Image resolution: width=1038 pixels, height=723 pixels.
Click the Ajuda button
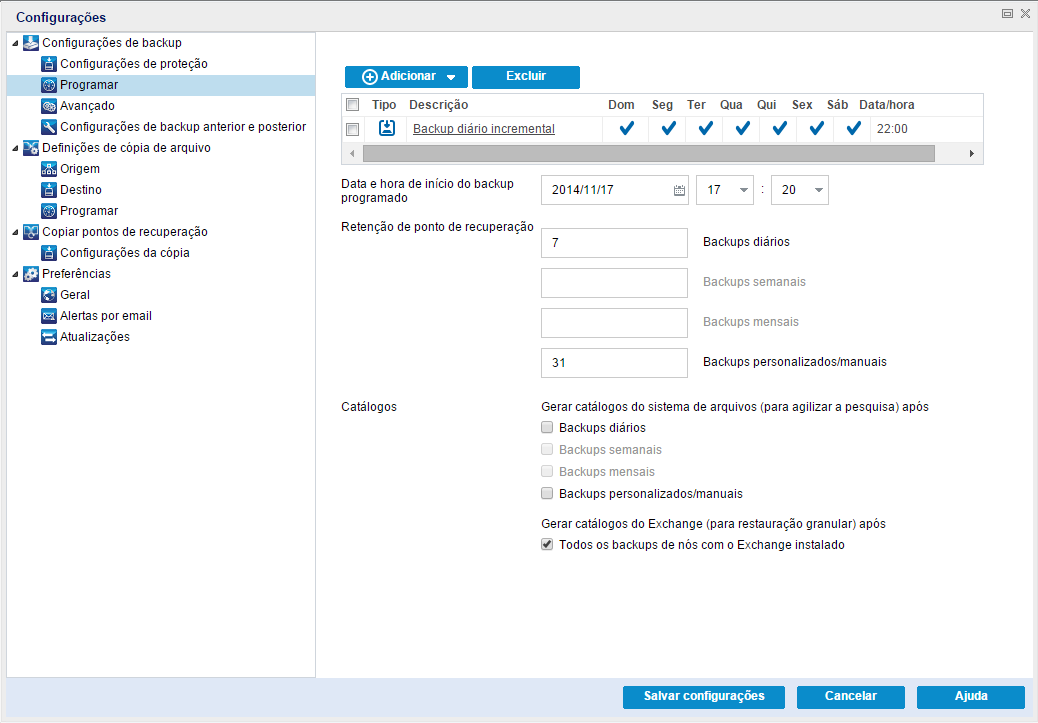(970, 697)
